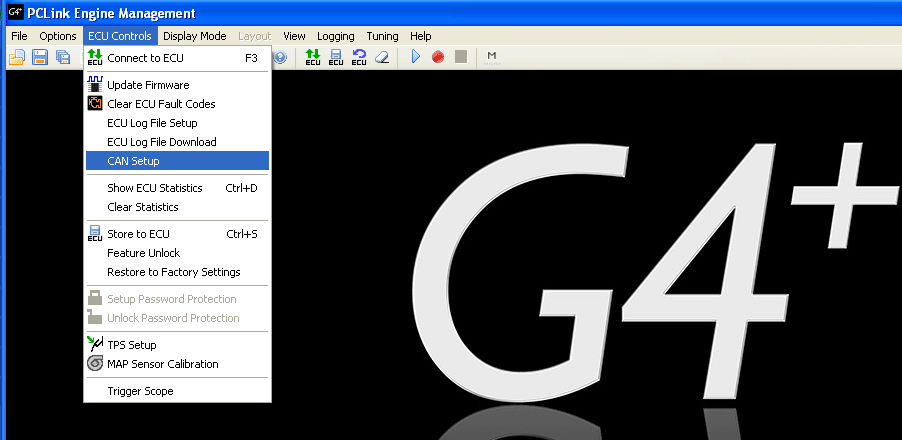Click the save all toolbar icon

(x=63, y=57)
